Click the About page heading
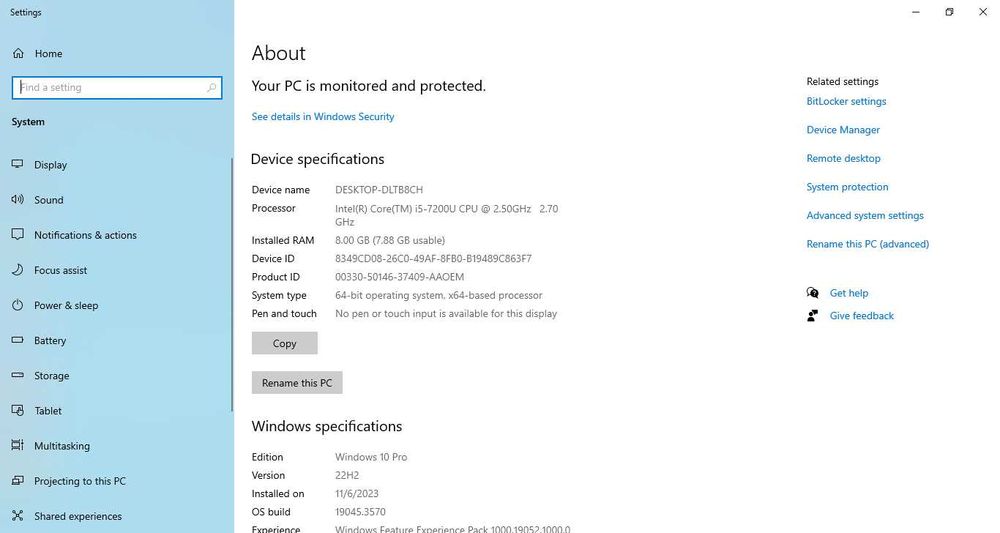This screenshot has height=533, width=1000. click(x=279, y=53)
